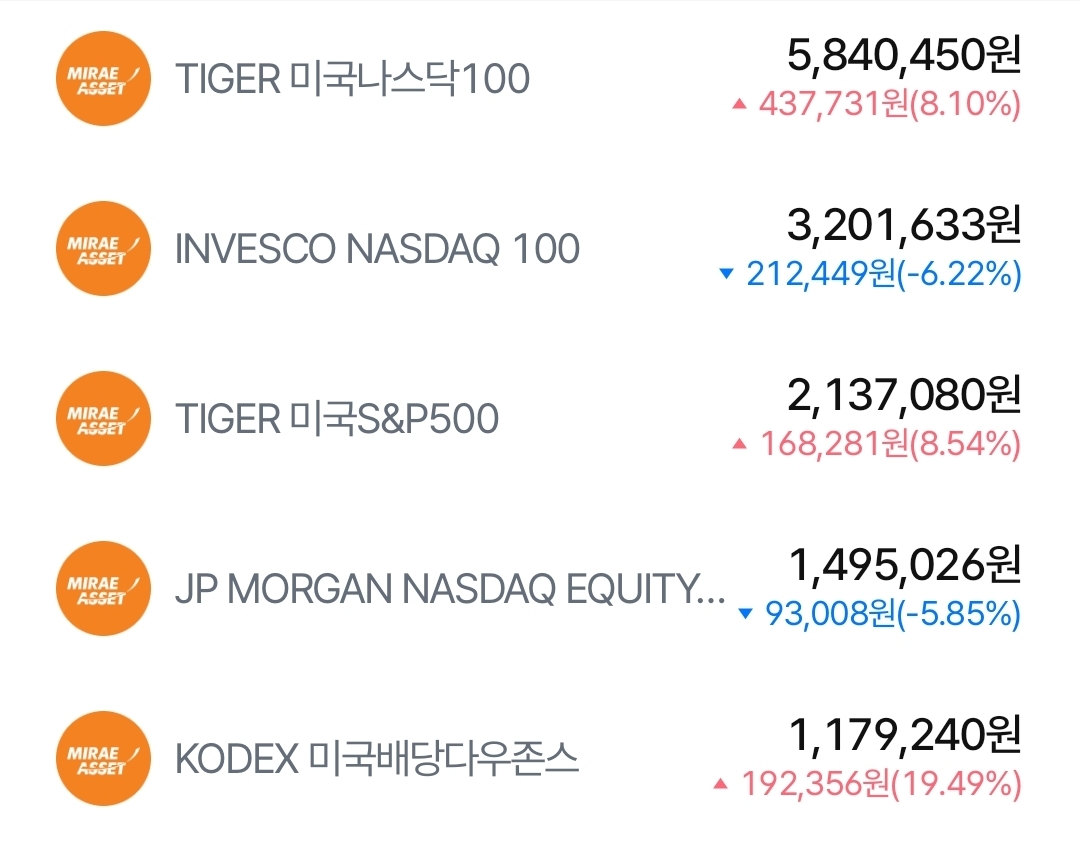
Task: Open the INVESCO NASDAQ 100 holding
Action: [377, 249]
